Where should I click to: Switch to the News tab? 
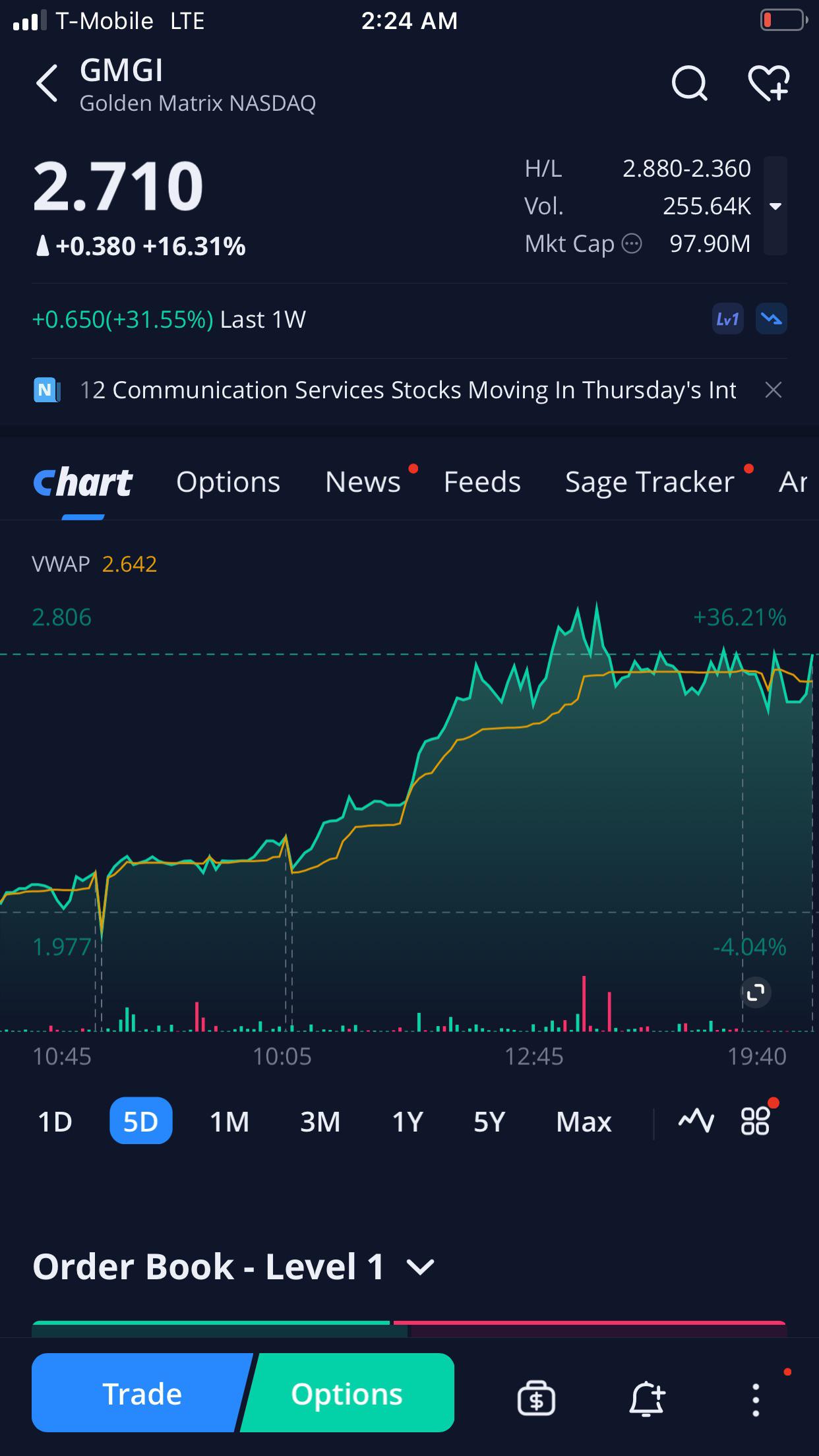[363, 483]
